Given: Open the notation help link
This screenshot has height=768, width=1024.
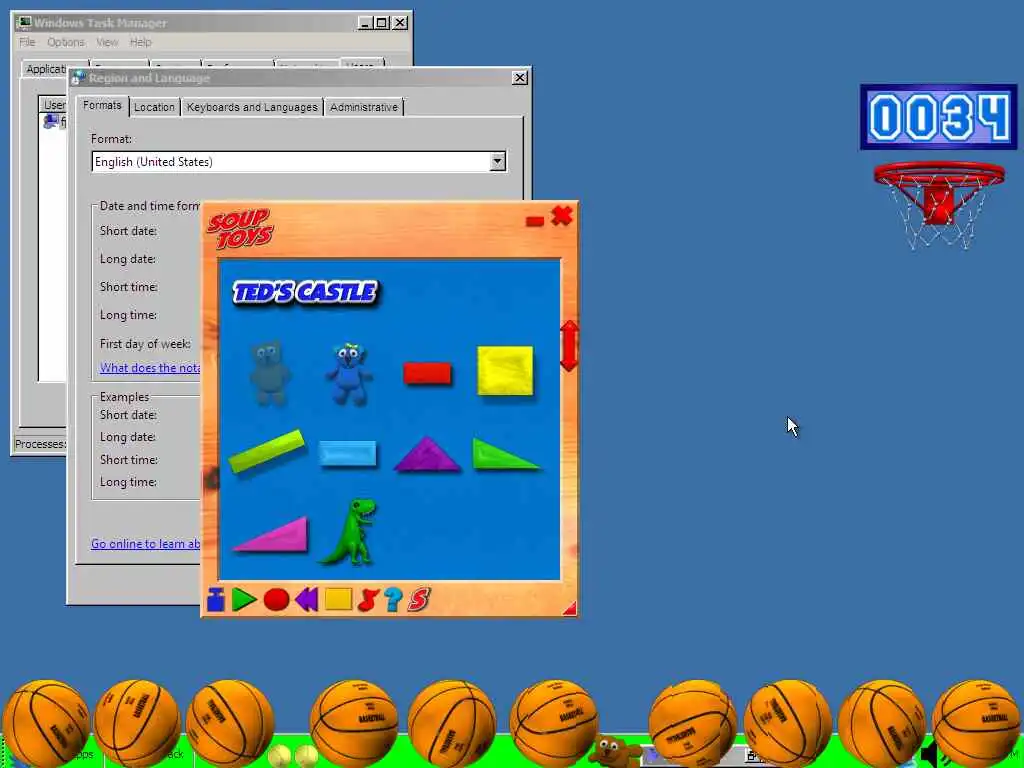Looking at the screenshot, I should pos(150,368).
